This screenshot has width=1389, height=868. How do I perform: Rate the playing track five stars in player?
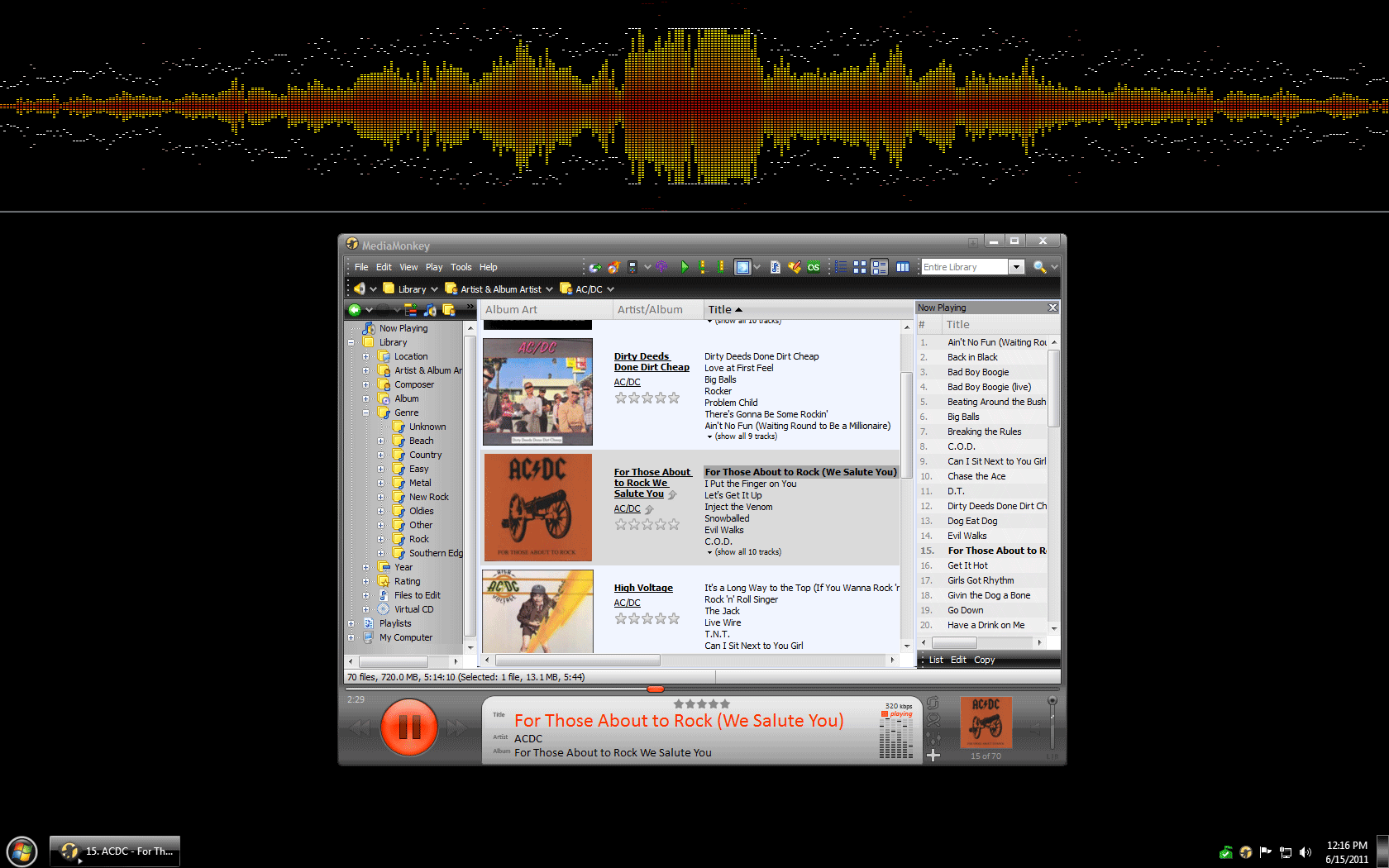pyautogui.click(x=724, y=704)
